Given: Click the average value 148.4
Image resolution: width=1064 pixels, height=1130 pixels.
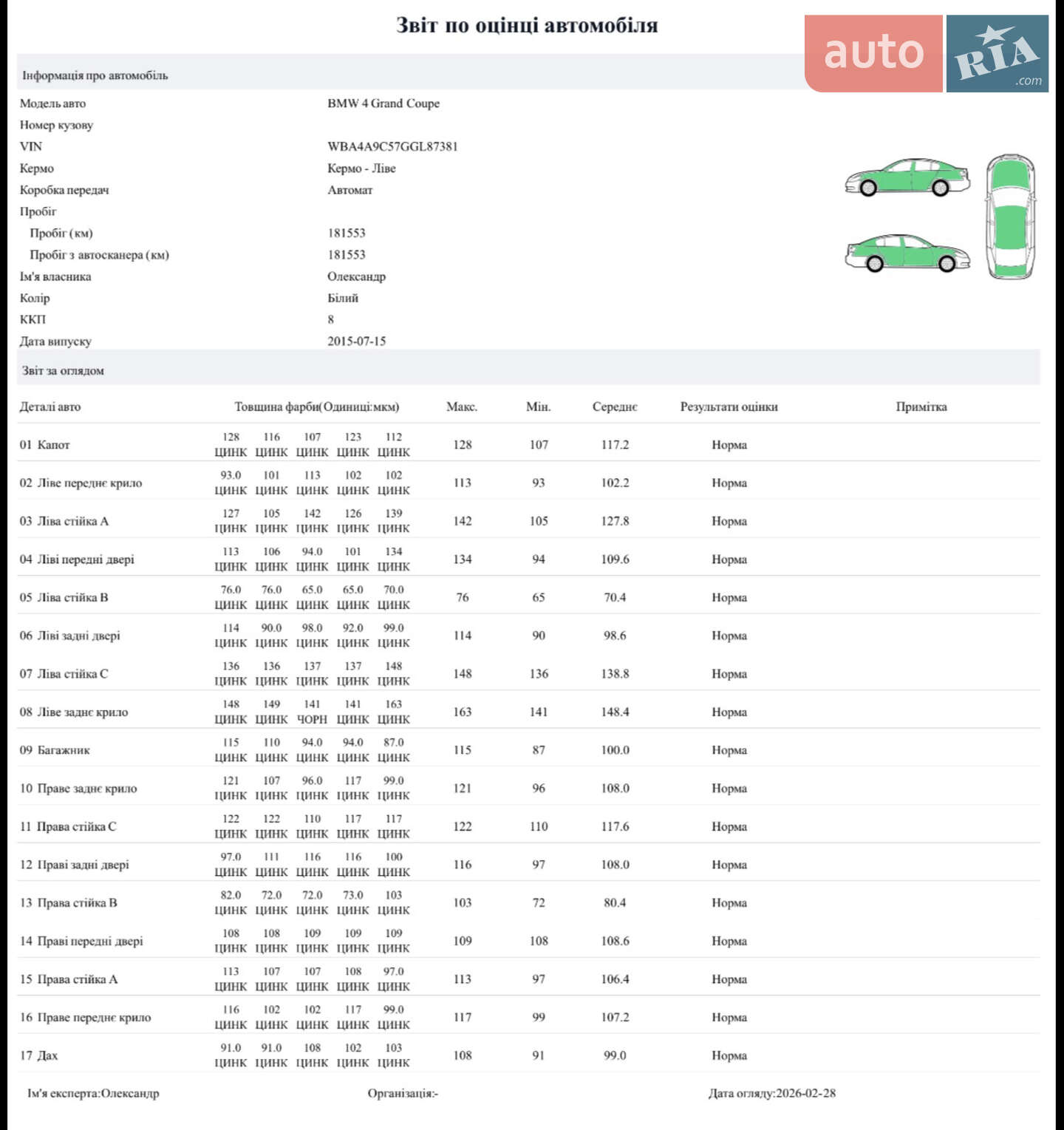Looking at the screenshot, I should pyautogui.click(x=615, y=712).
